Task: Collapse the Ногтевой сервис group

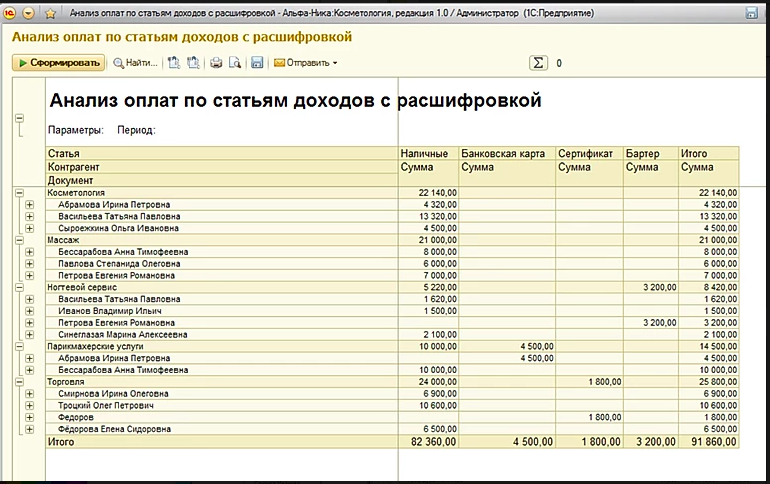Action: click(20, 287)
